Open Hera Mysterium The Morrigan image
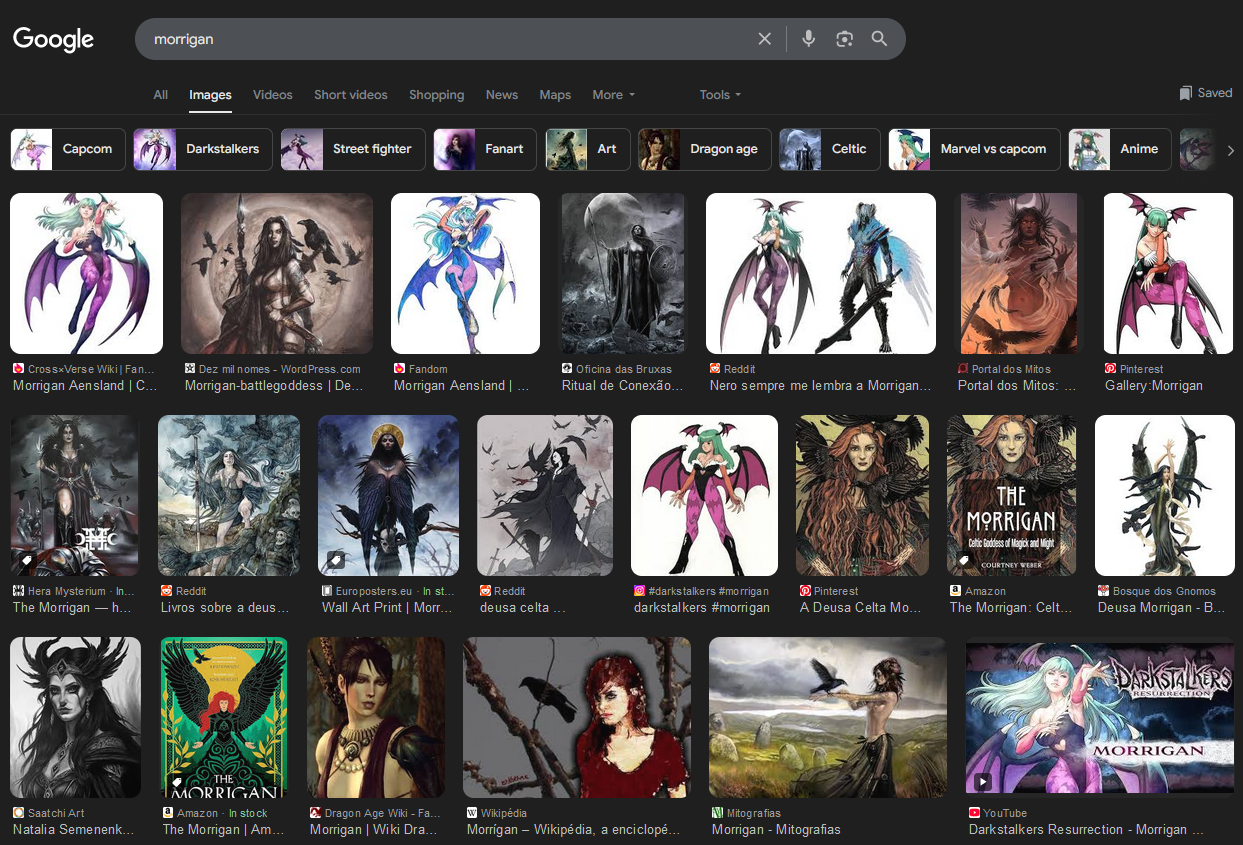Screen dimensions: 1243x845 75,495
